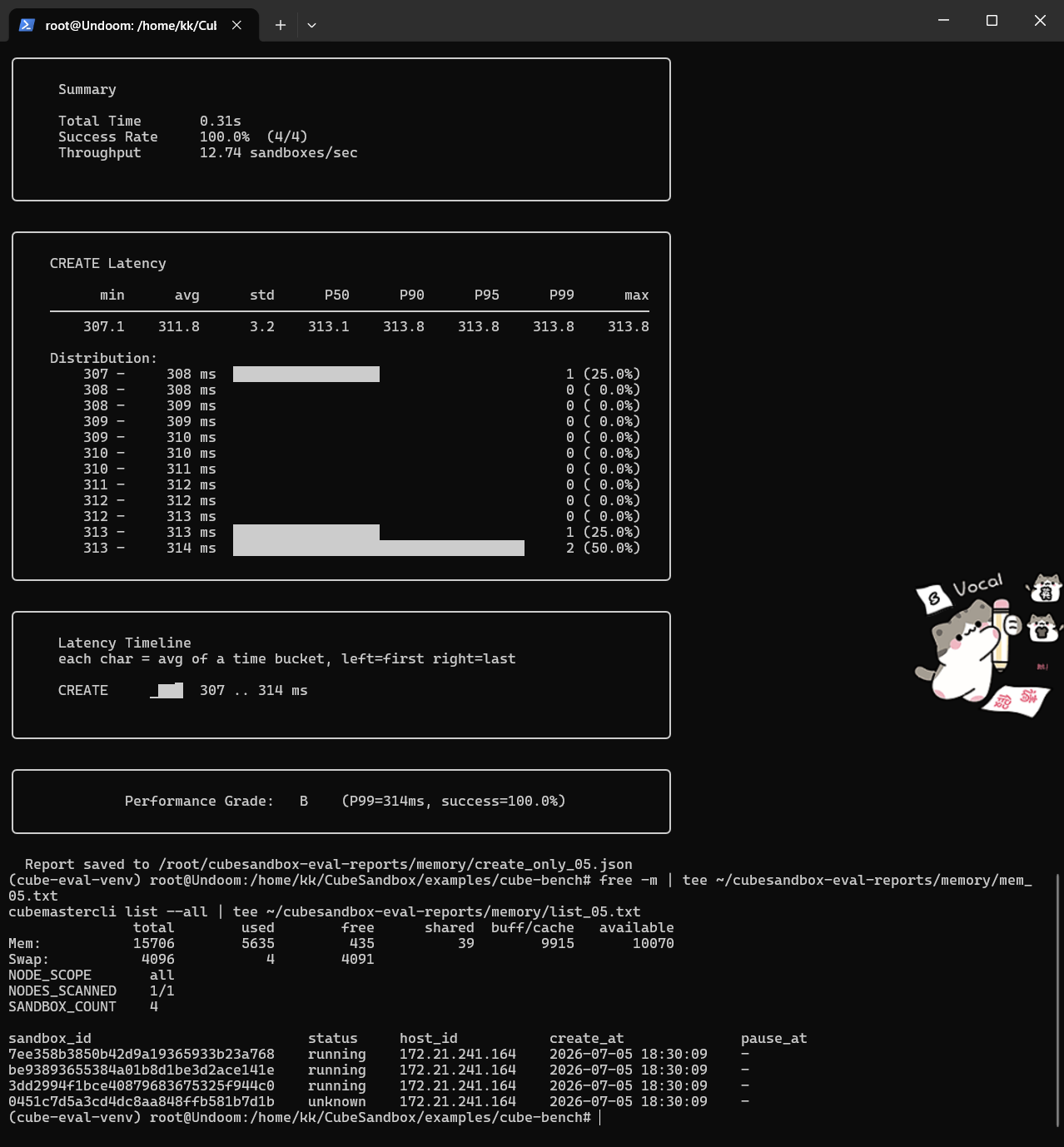Image resolution: width=1064 pixels, height=1147 pixels.
Task: Click the available memory value 10070
Action: click(x=654, y=943)
